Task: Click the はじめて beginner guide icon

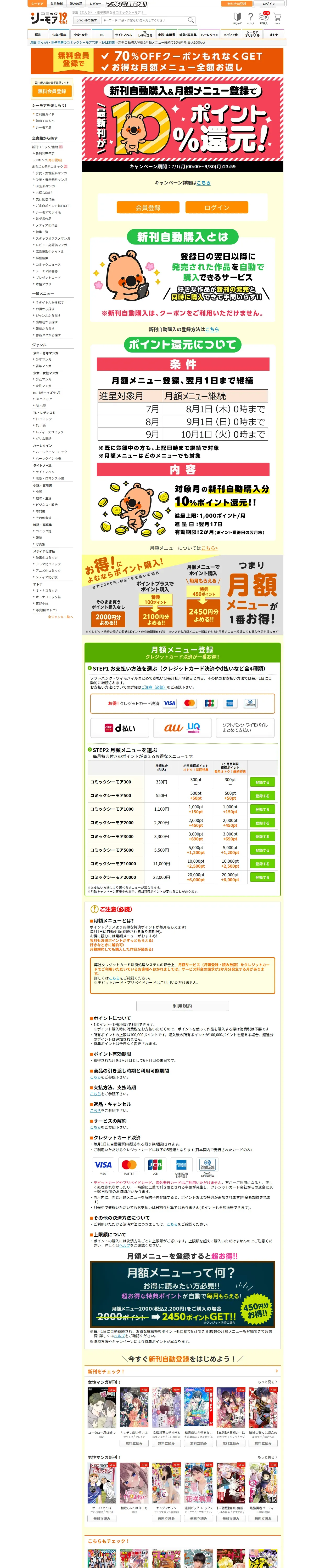Action: (x=237, y=18)
